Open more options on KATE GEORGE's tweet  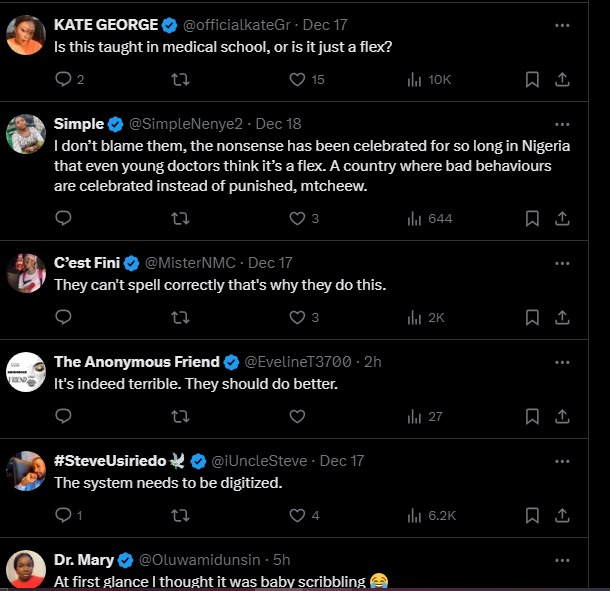click(562, 22)
